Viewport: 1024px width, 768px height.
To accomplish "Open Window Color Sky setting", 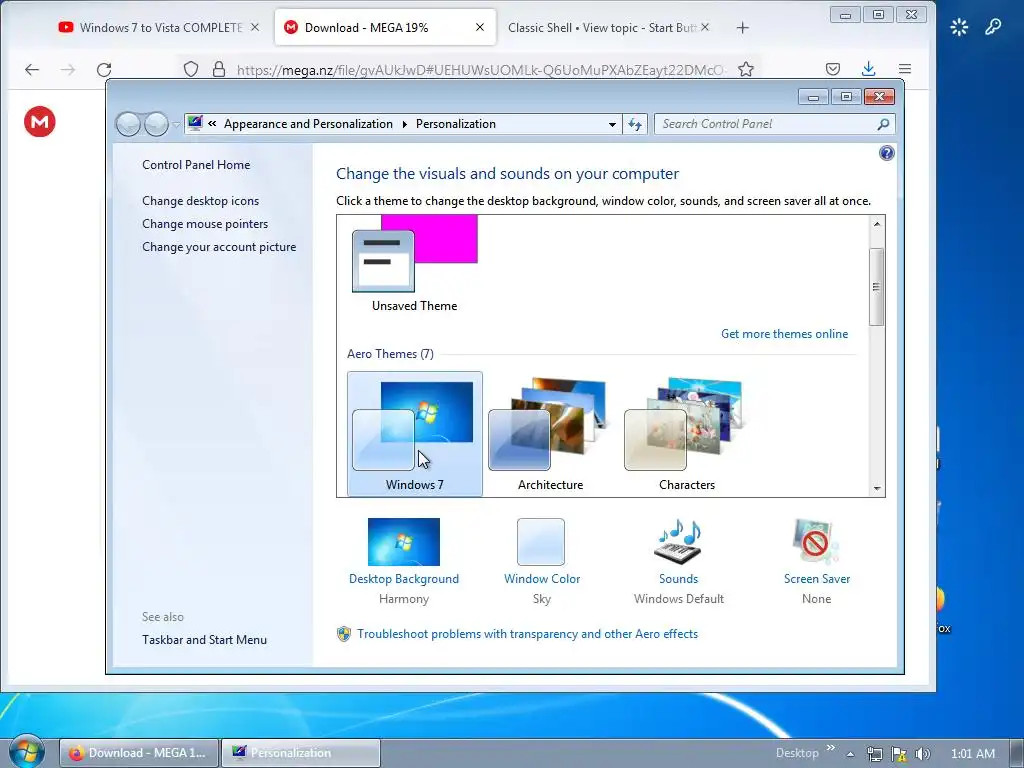I will coord(541,561).
